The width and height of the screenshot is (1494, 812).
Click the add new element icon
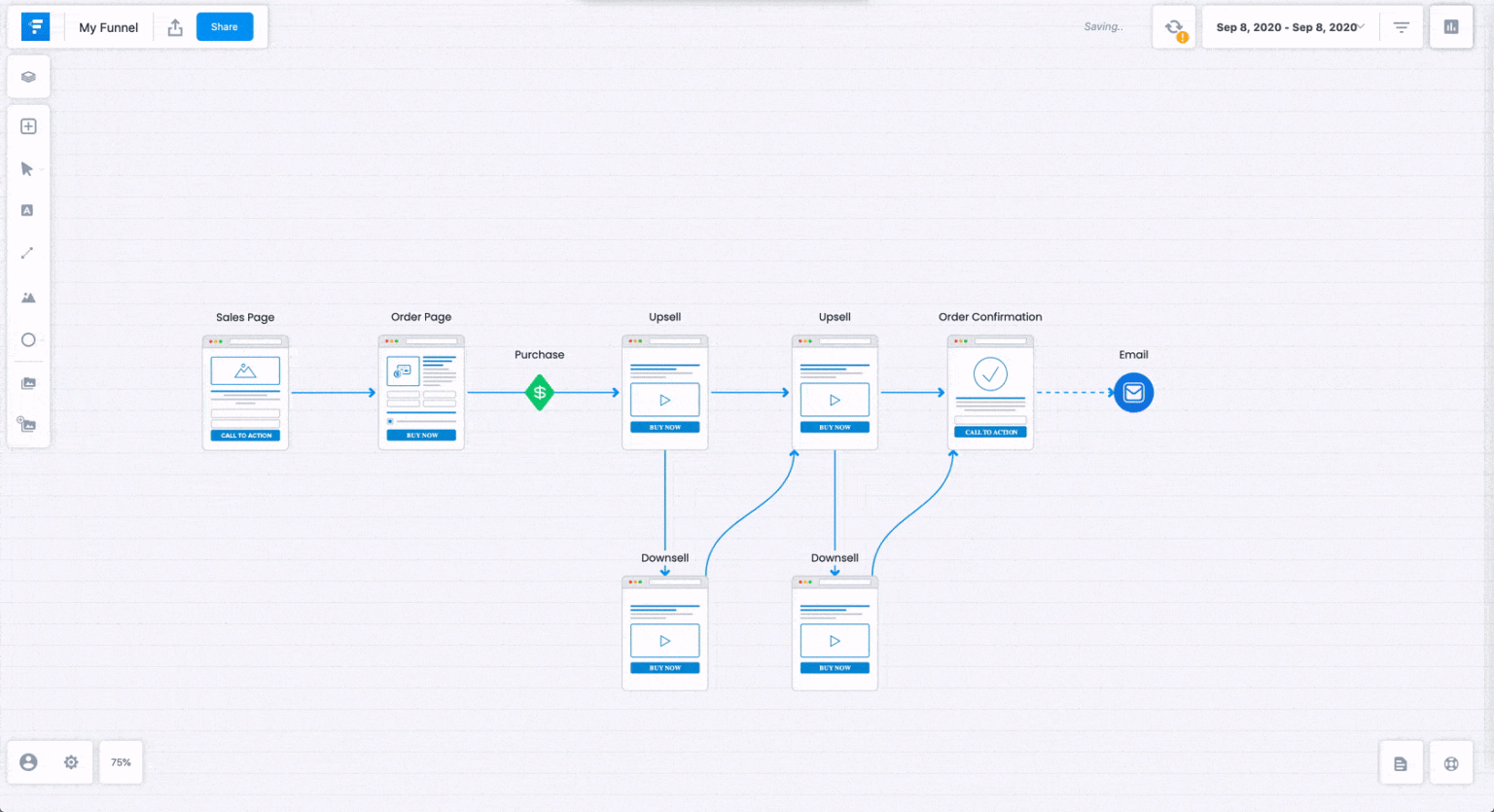pos(28,124)
